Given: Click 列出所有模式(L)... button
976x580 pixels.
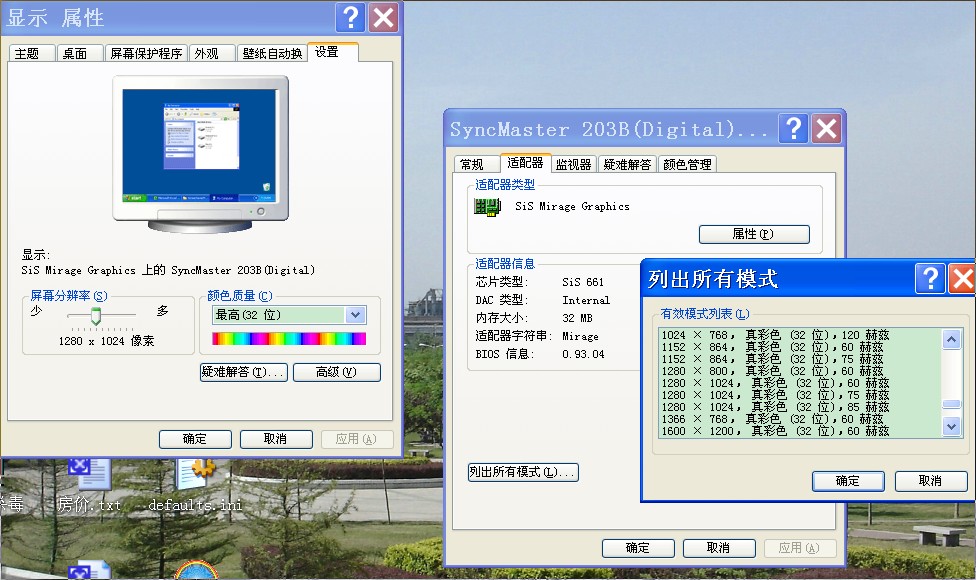Looking at the screenshot, I should 523,472.
